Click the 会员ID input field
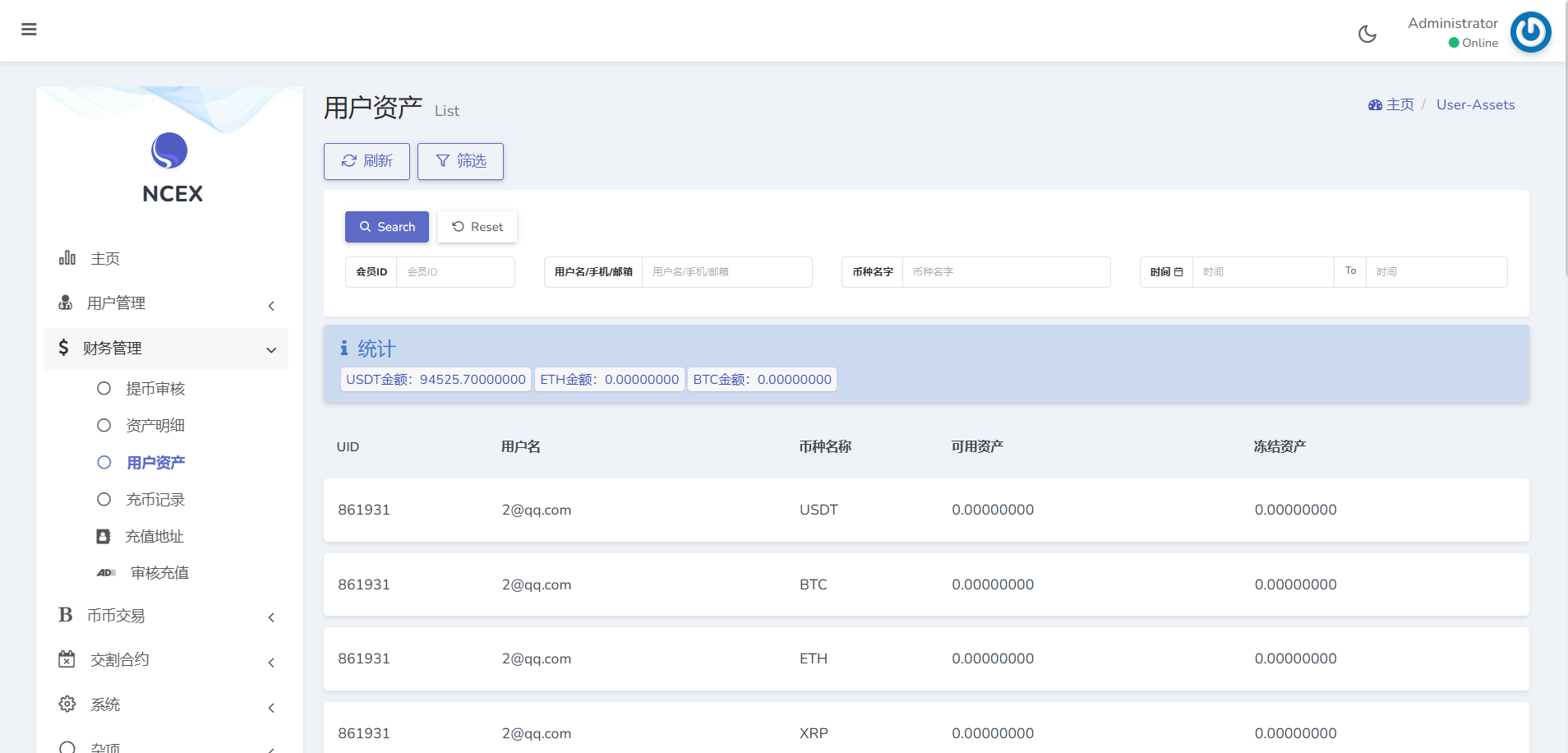The height and width of the screenshot is (753, 1568). [455, 272]
